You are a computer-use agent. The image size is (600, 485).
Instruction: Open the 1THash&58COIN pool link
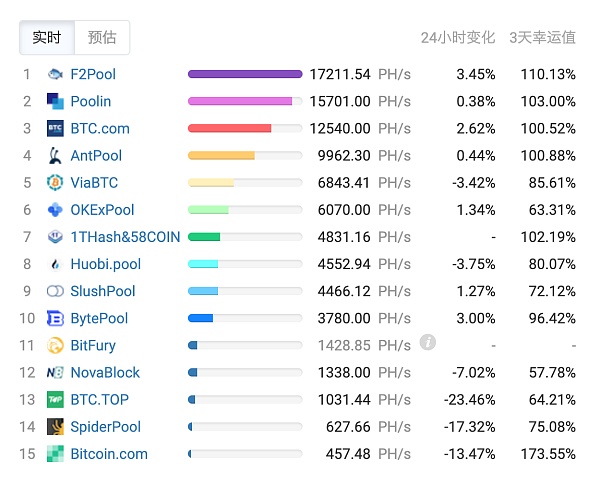[125, 237]
